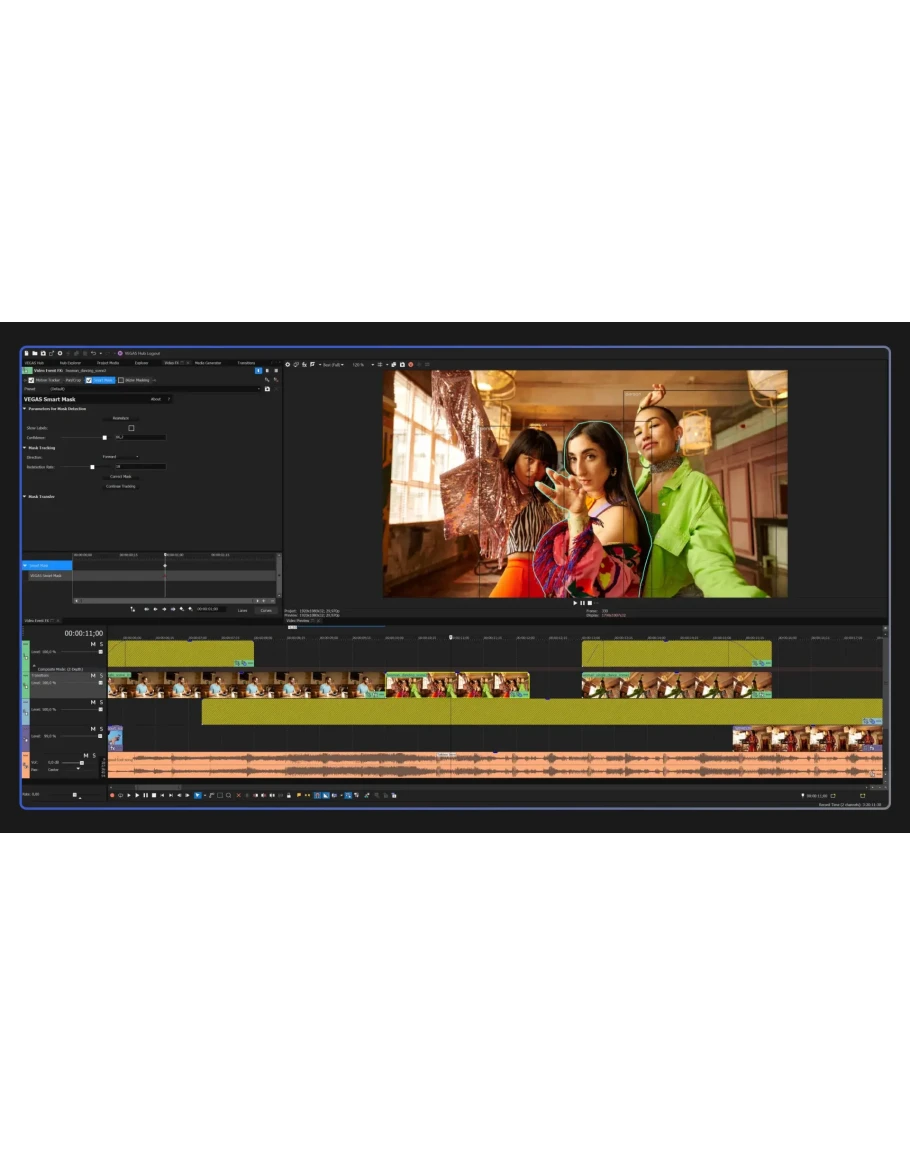Screen dimensions: 910x1155
Task: Switch to the Project Media tab
Action: (x=108, y=362)
